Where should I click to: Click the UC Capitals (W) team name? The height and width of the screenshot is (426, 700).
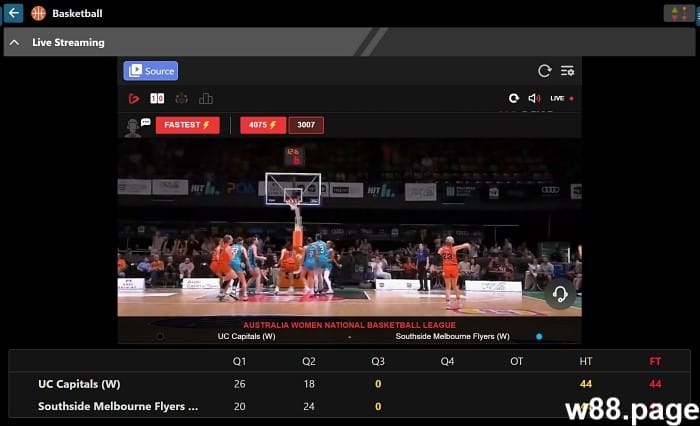79,384
